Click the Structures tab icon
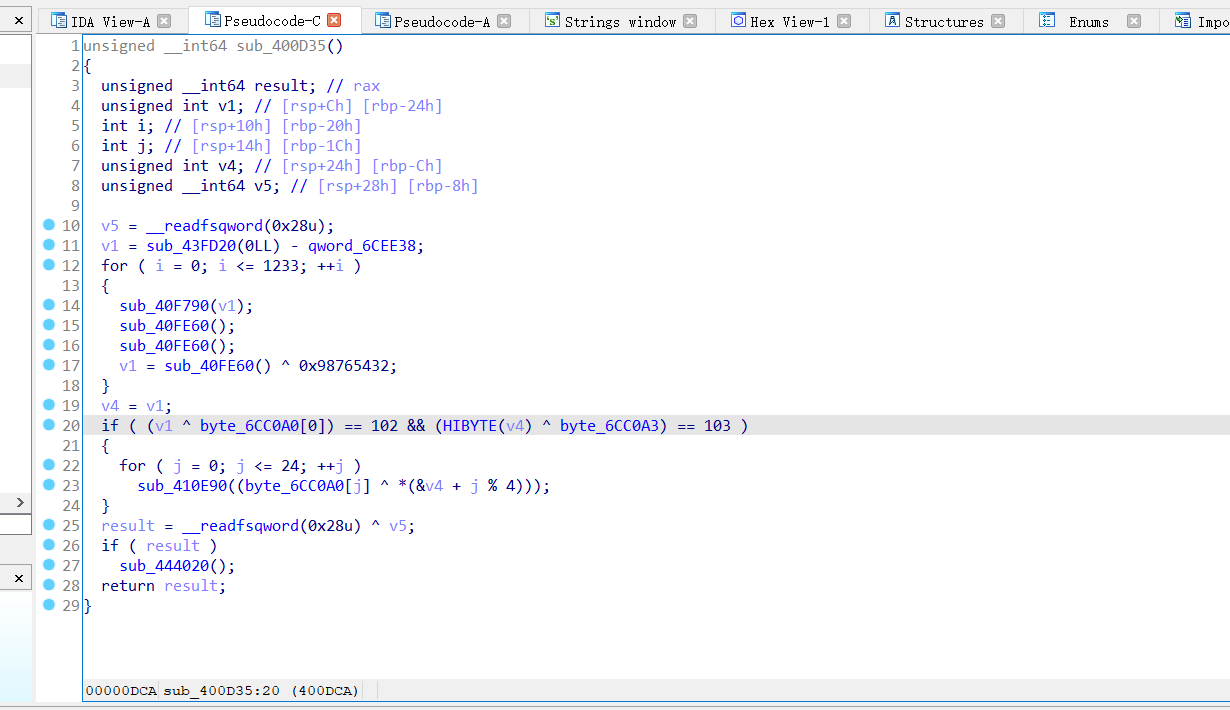Viewport: 1230px width, 710px height. [892, 20]
